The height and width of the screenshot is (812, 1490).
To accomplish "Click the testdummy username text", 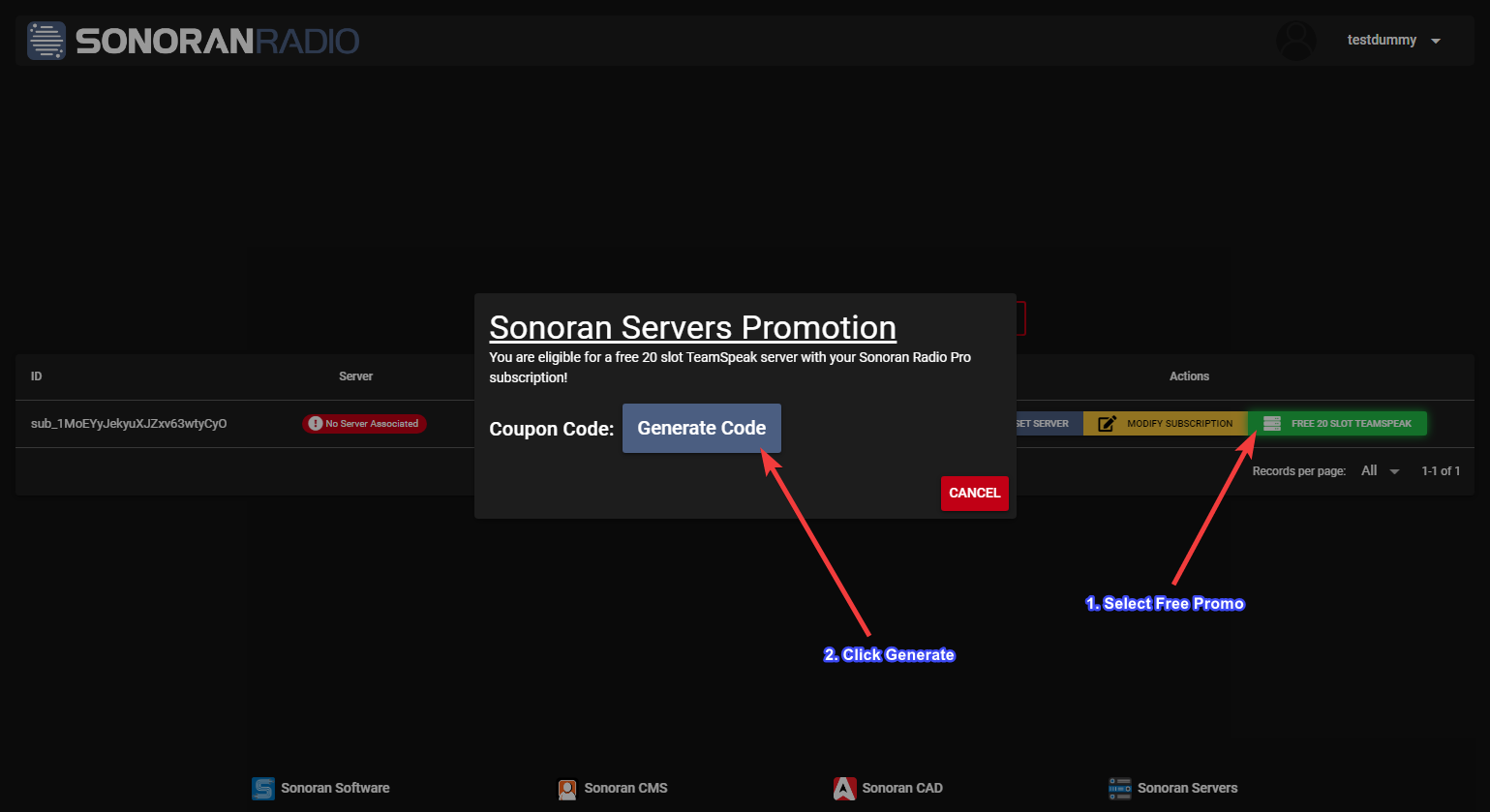I will [x=1382, y=40].
